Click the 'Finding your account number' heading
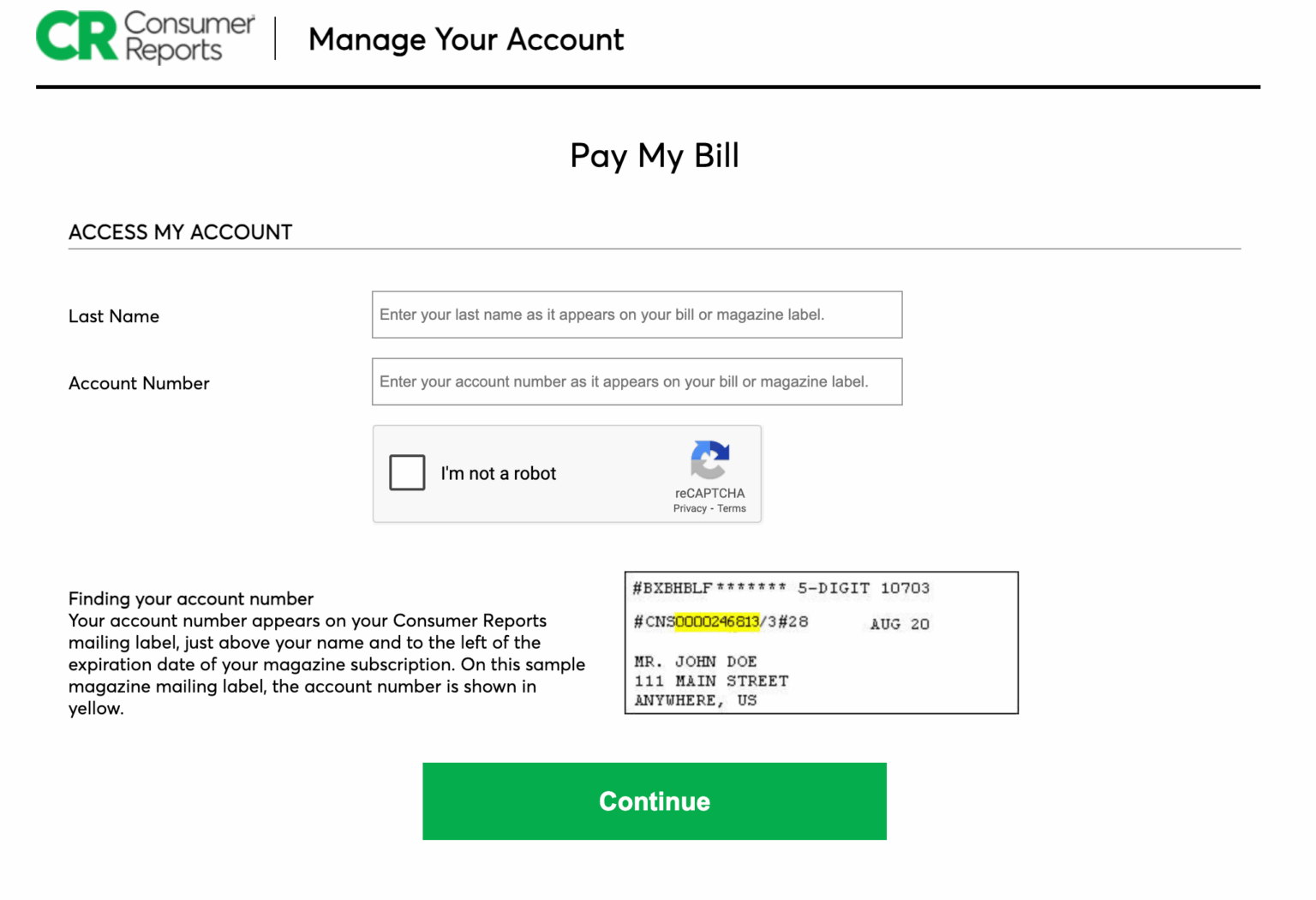Viewport: 1316px width, 900px height. (190, 598)
